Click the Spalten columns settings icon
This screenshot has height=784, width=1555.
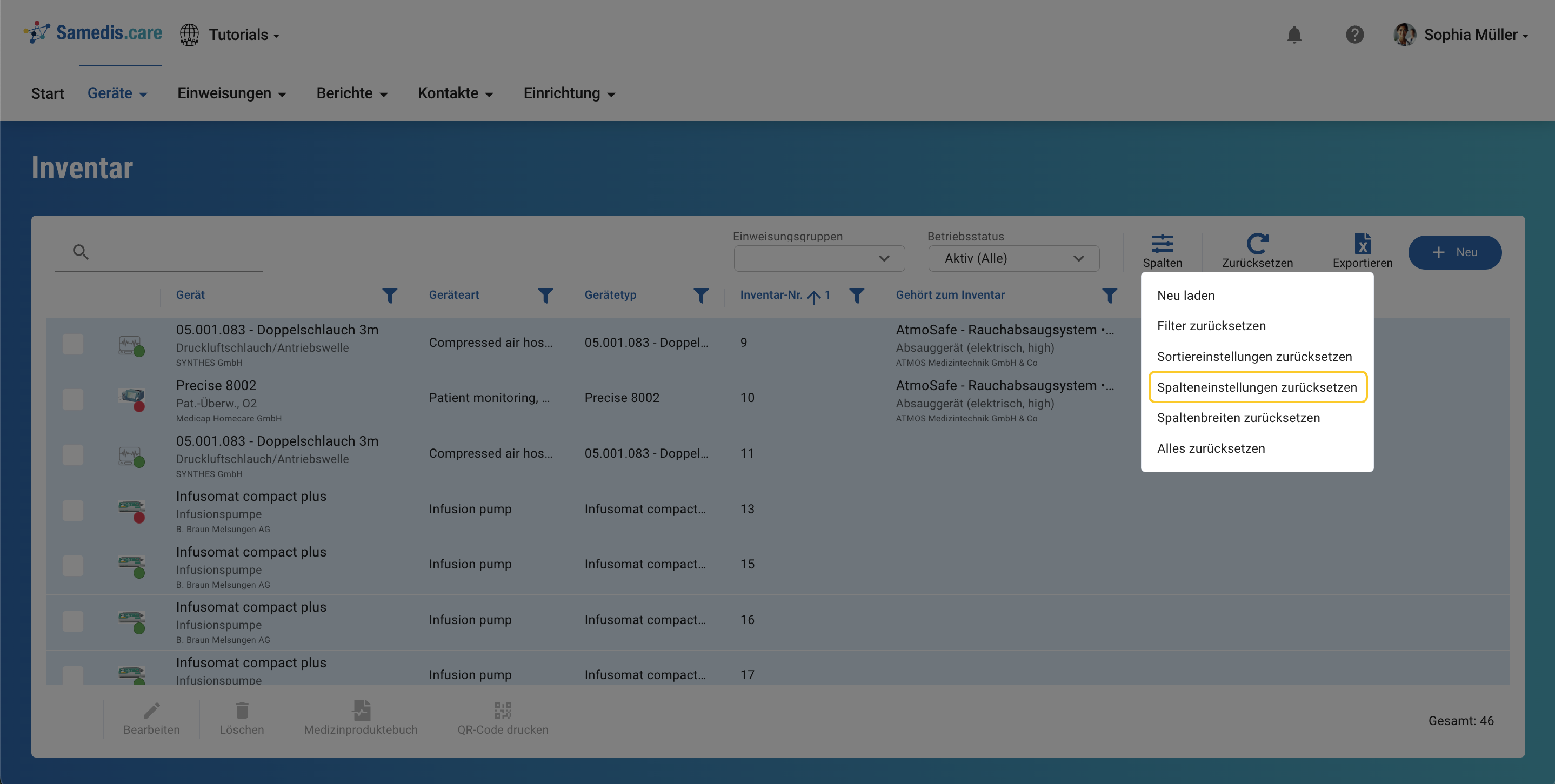click(1162, 244)
